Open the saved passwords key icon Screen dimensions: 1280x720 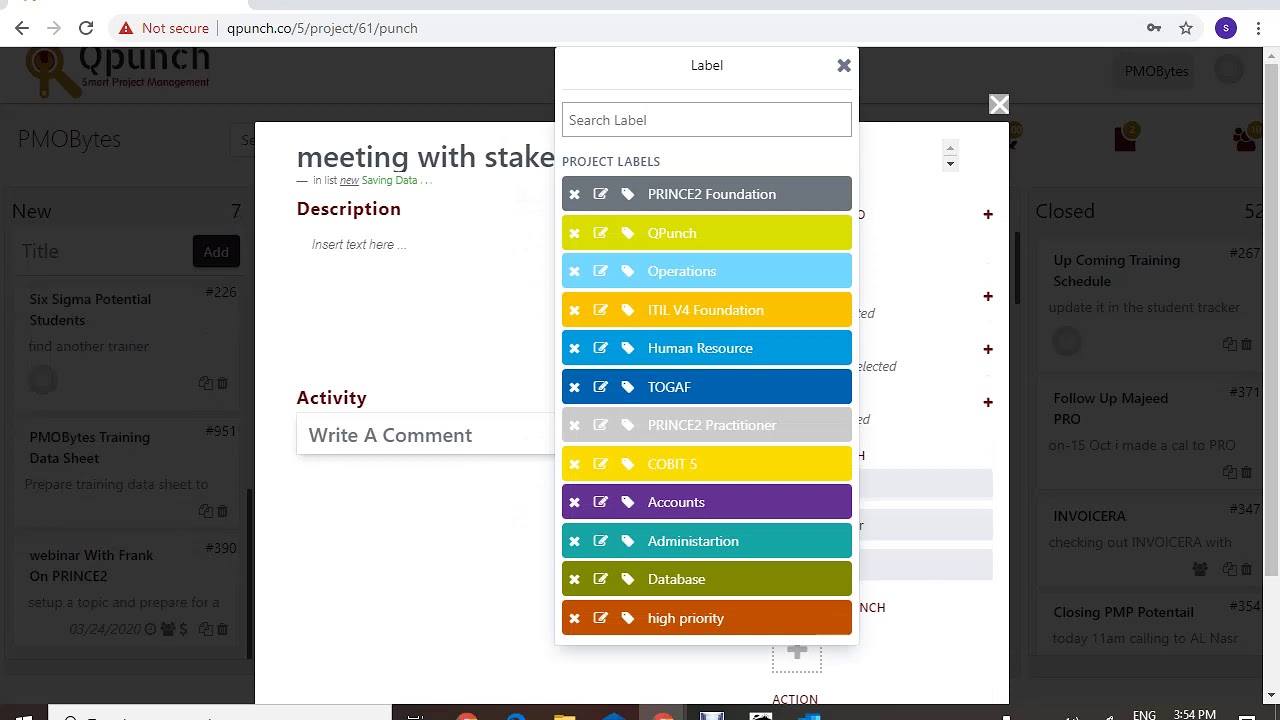coord(1154,28)
